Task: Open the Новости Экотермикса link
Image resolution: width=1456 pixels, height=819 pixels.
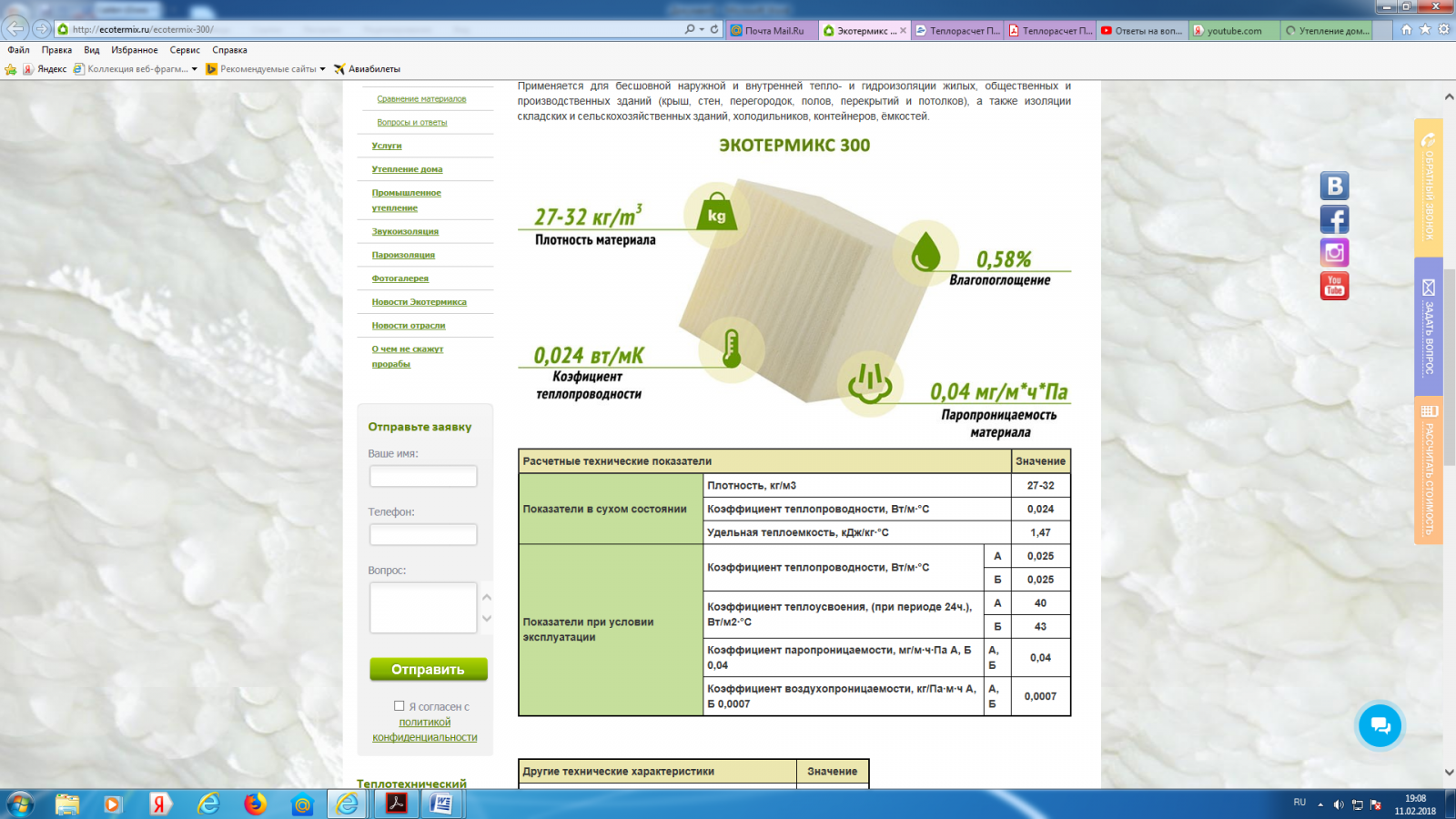Action: coord(419,302)
